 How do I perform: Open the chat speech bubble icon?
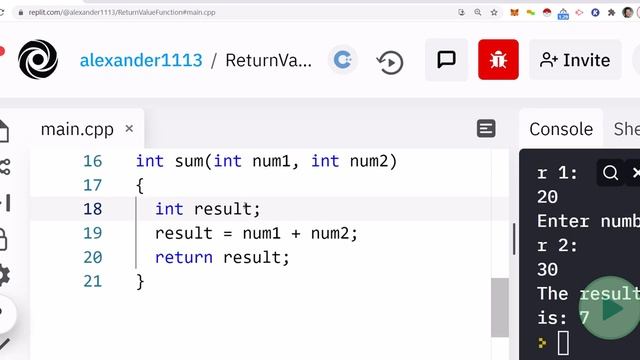coord(446,60)
